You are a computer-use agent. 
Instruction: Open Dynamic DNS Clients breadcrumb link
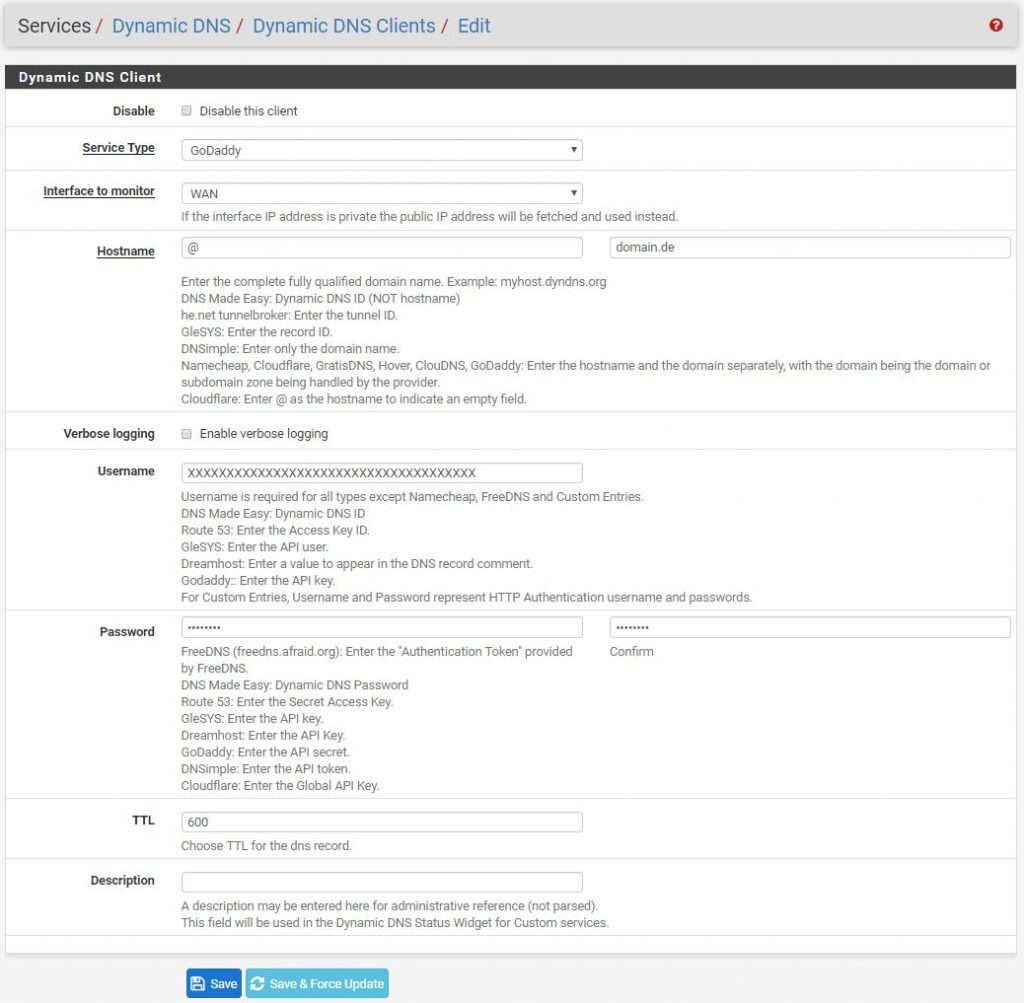[x=343, y=26]
